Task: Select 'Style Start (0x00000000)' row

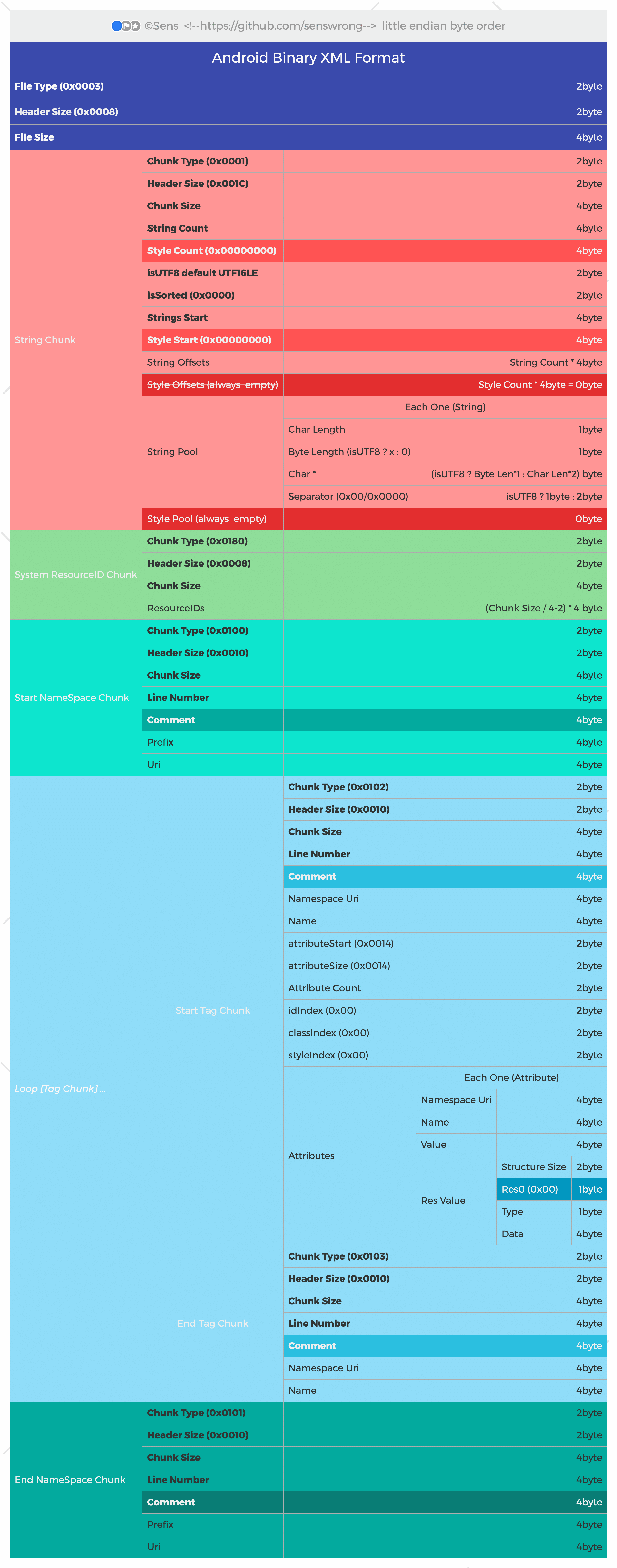Action: (375, 340)
